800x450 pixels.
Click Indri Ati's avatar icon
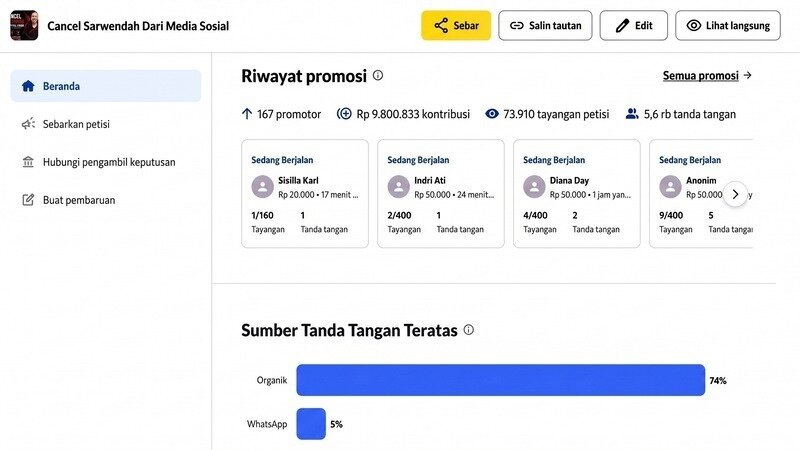pos(398,187)
